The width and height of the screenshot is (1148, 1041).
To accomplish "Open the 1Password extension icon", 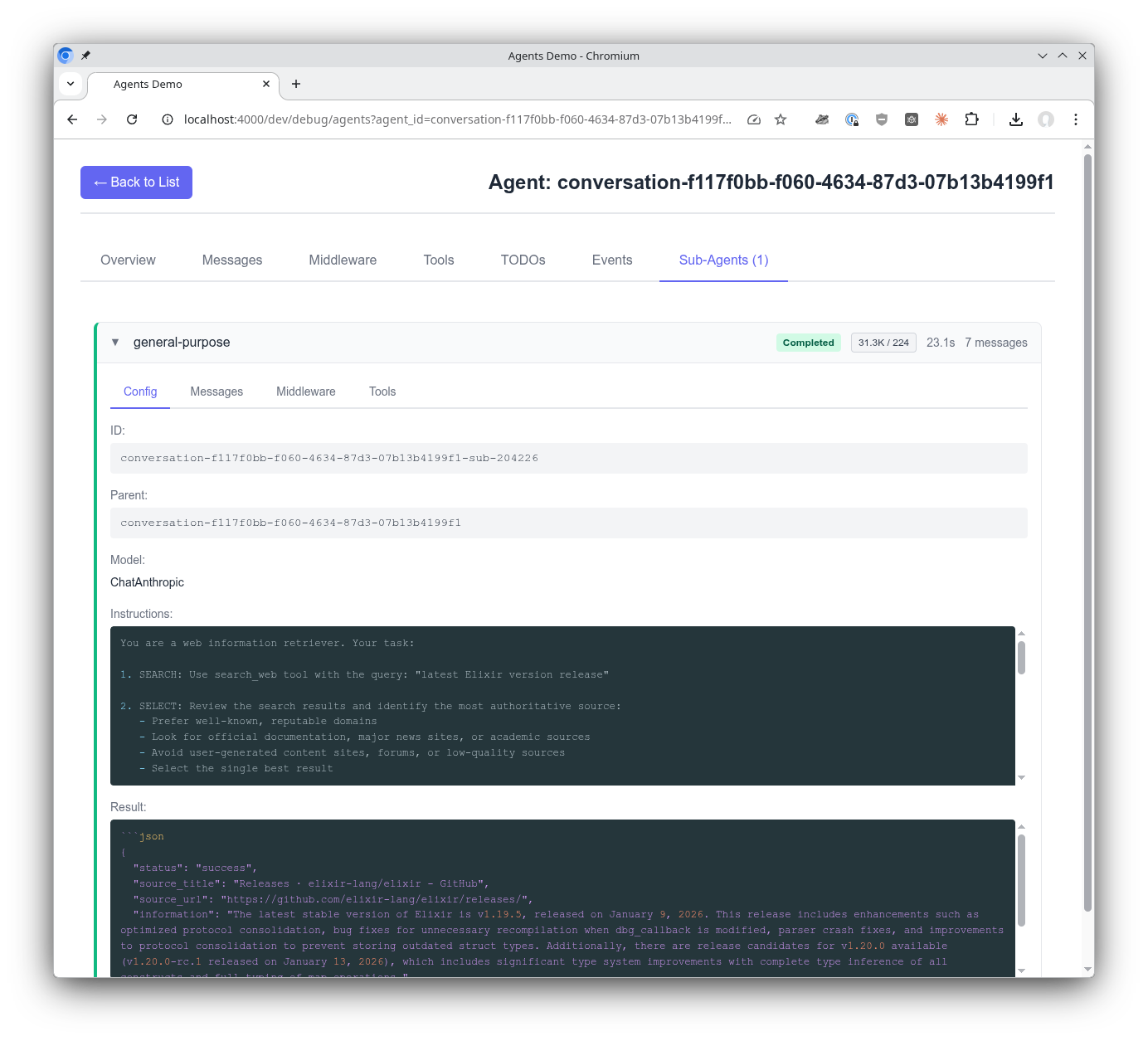I will click(x=852, y=119).
